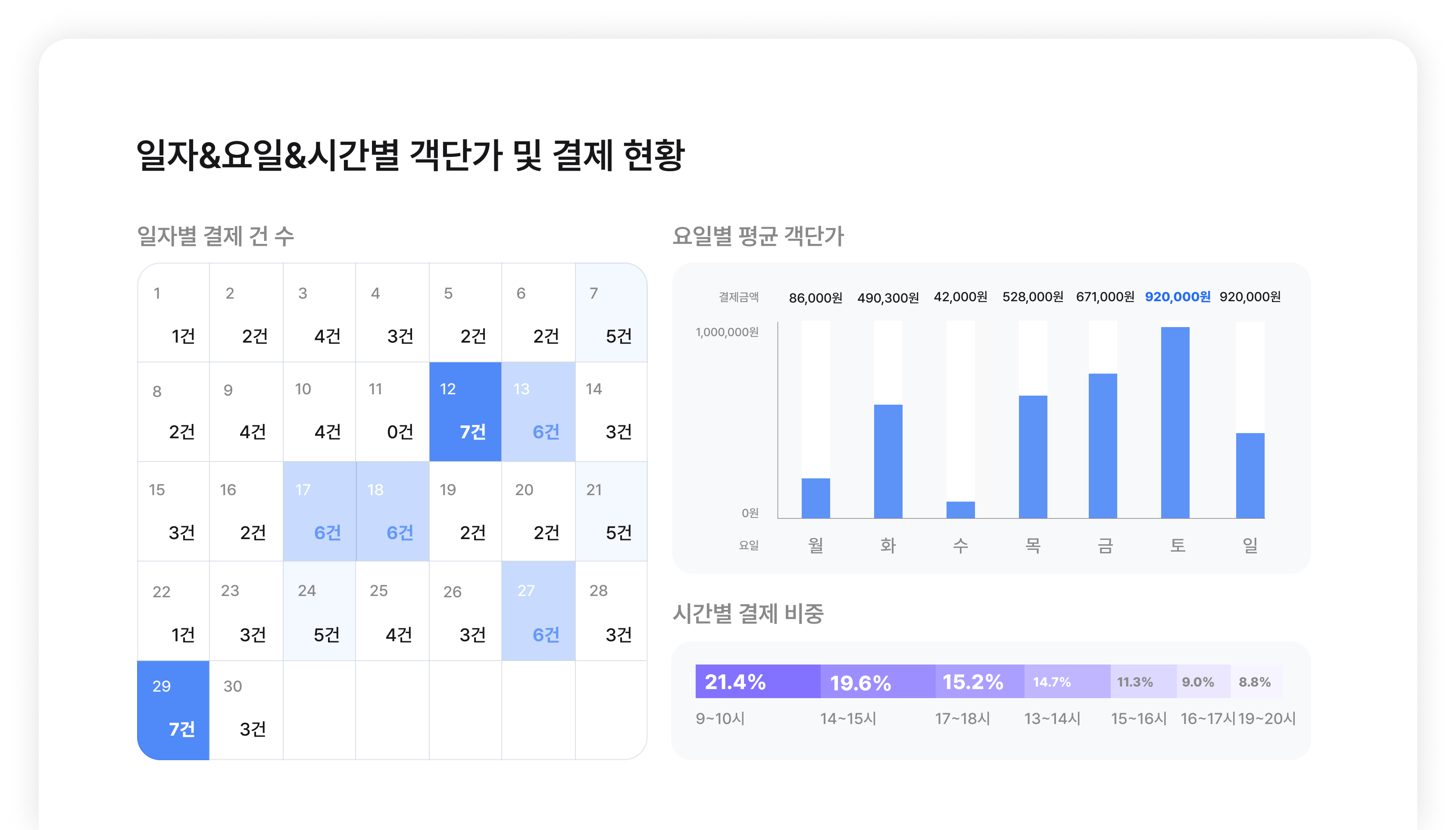Click the Sunday (일) chart bar
The image size is (1456, 830).
pyautogui.click(x=1250, y=475)
